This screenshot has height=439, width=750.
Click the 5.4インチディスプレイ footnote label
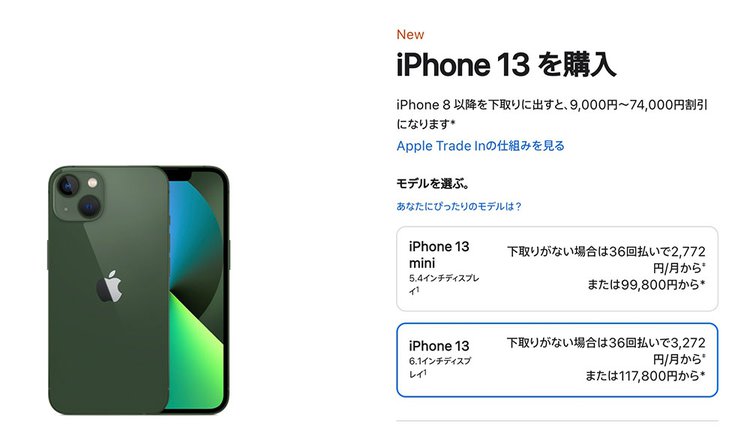point(444,284)
